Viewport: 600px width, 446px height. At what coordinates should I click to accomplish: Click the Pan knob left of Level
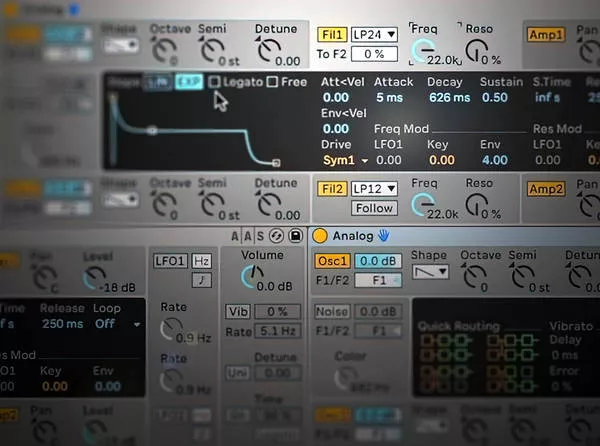pos(45,278)
